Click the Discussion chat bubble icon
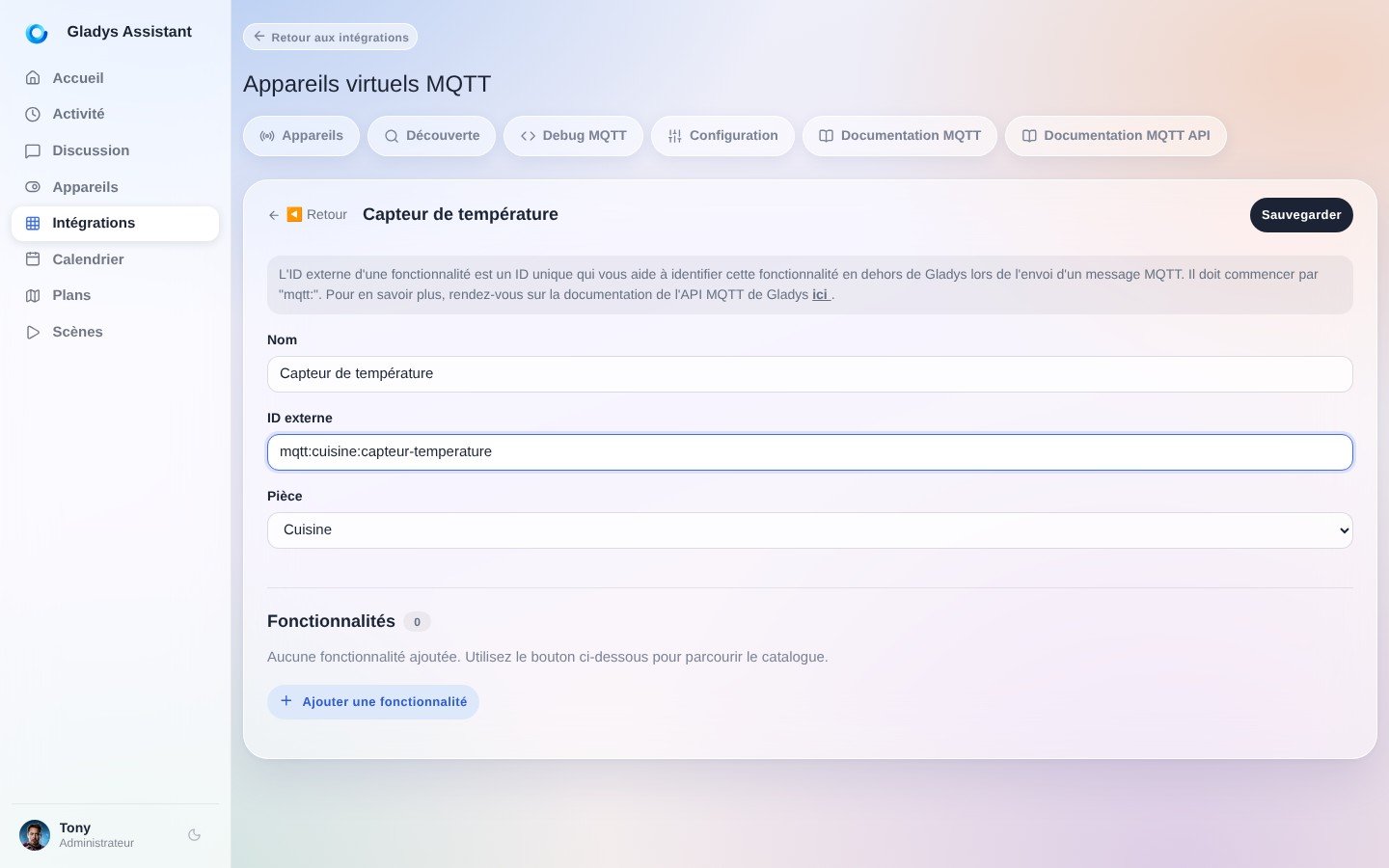Image resolution: width=1389 pixels, height=868 pixels. click(x=33, y=150)
